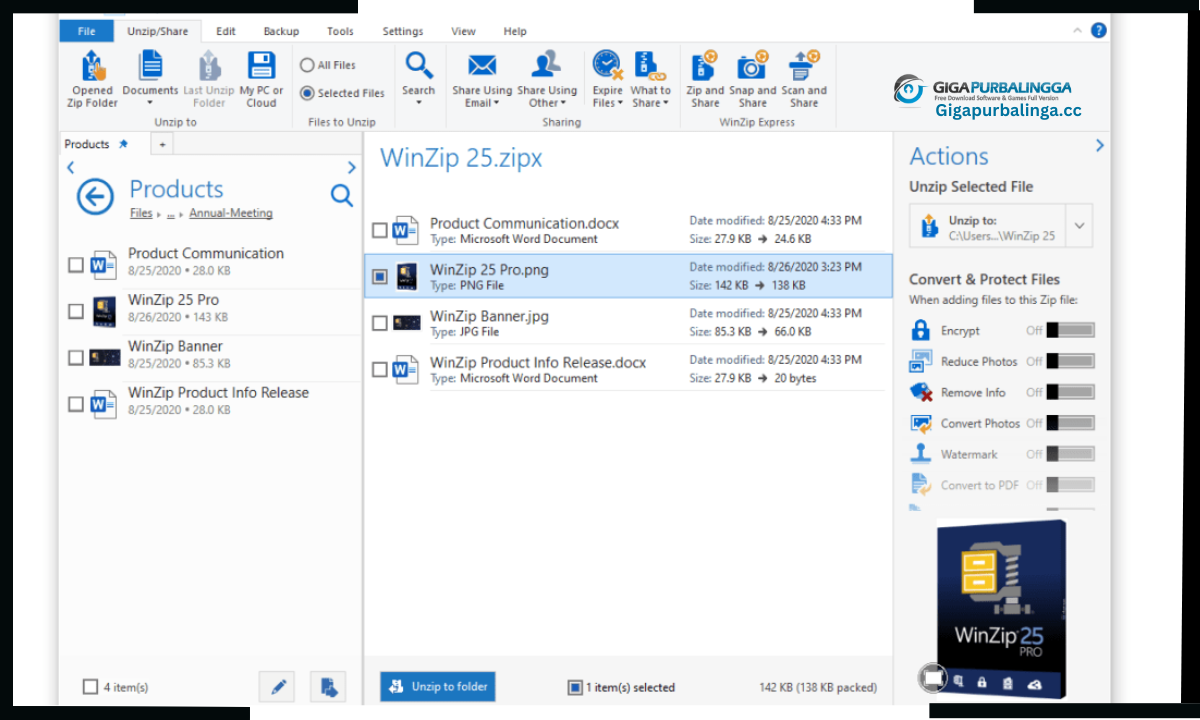
Task: Click the Remove Info icon
Action: [921, 392]
